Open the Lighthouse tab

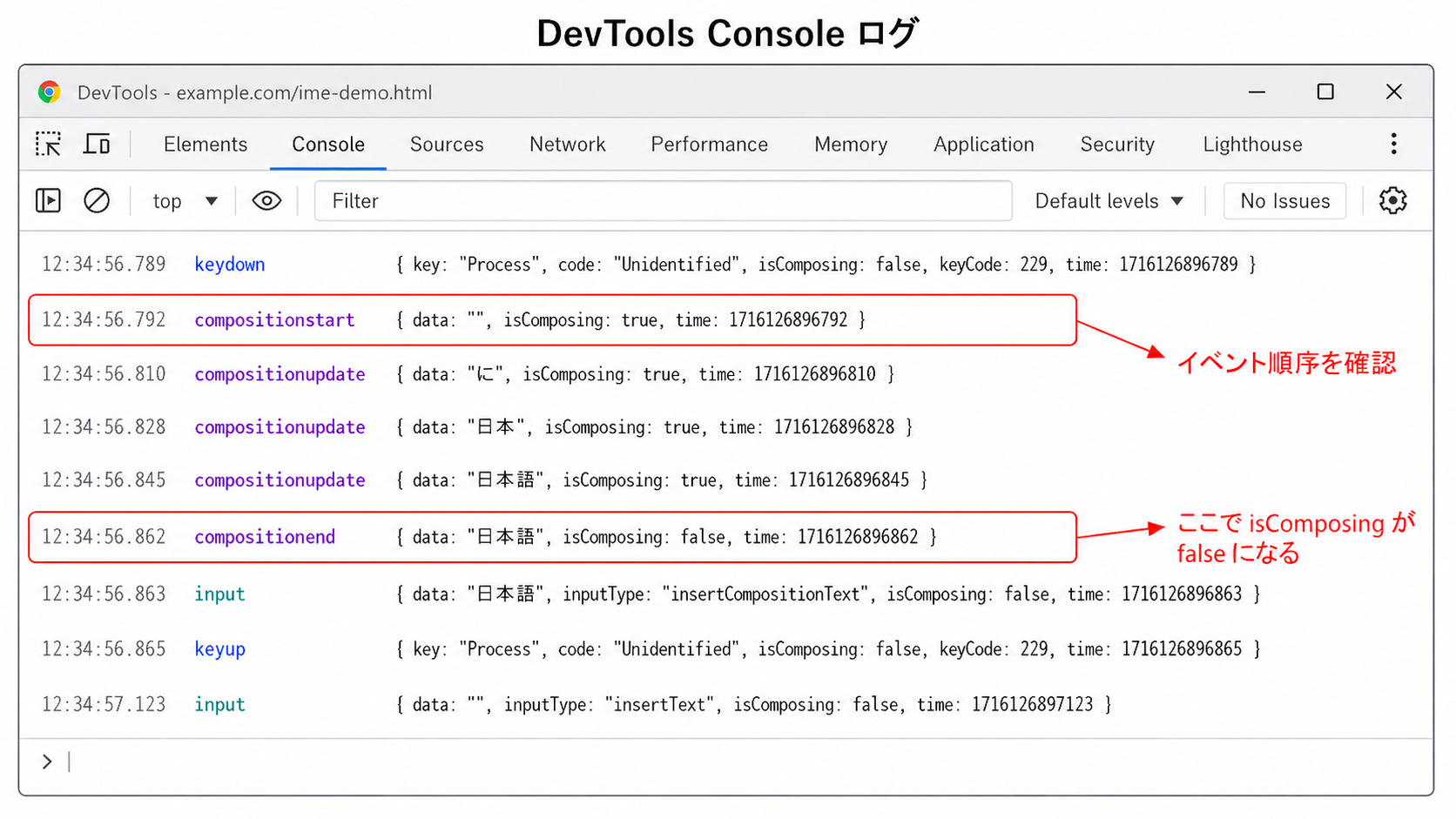1253,144
